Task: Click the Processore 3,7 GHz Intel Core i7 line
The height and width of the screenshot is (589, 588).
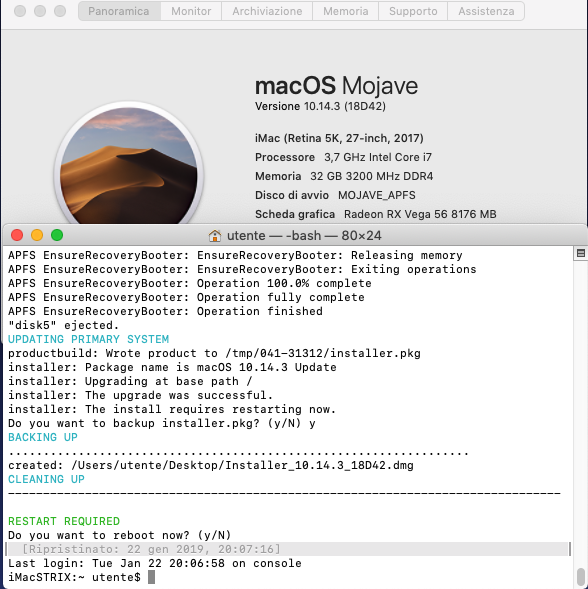Action: click(343, 157)
